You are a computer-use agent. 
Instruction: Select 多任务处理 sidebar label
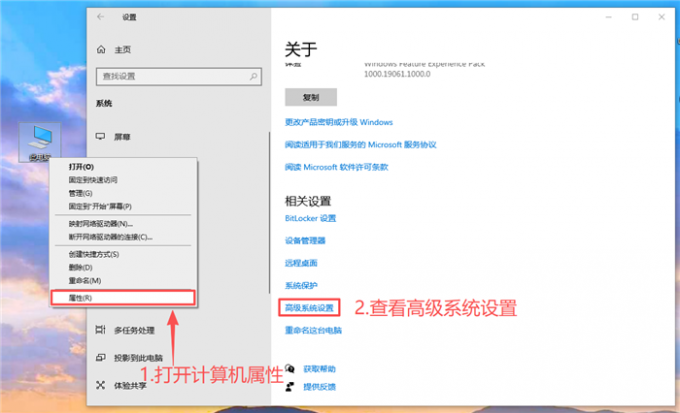point(134,331)
